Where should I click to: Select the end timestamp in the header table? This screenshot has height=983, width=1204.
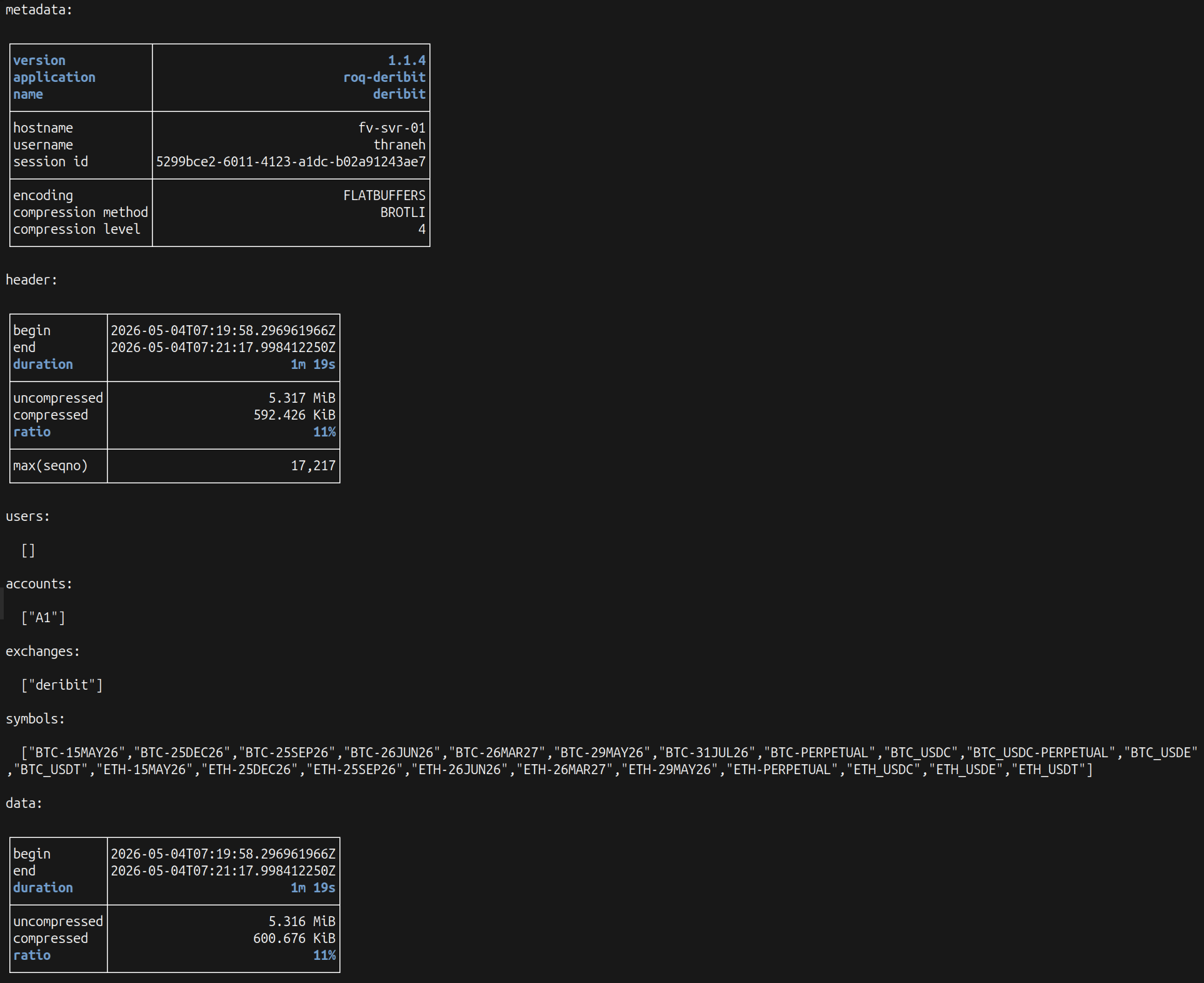pyautogui.click(x=223, y=348)
